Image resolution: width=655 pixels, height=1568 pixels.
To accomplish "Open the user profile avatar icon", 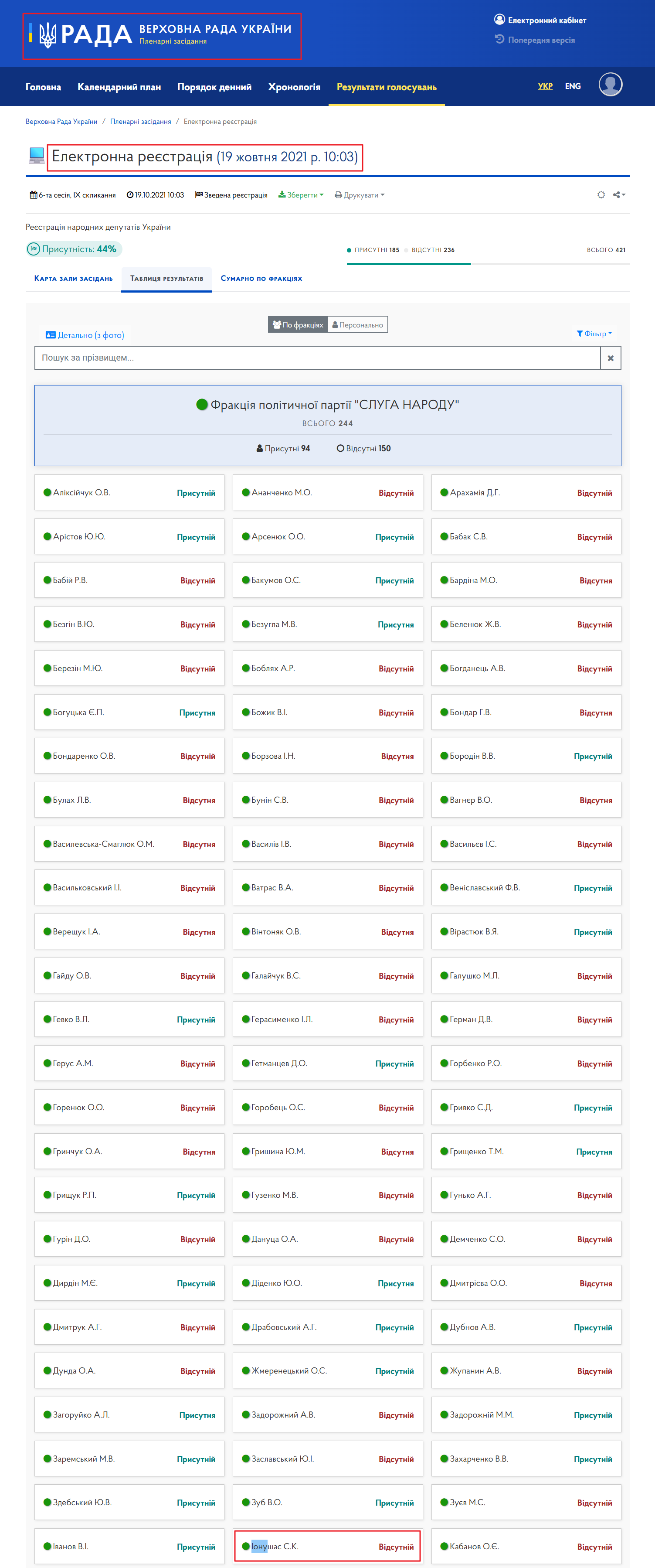I will click(x=610, y=85).
